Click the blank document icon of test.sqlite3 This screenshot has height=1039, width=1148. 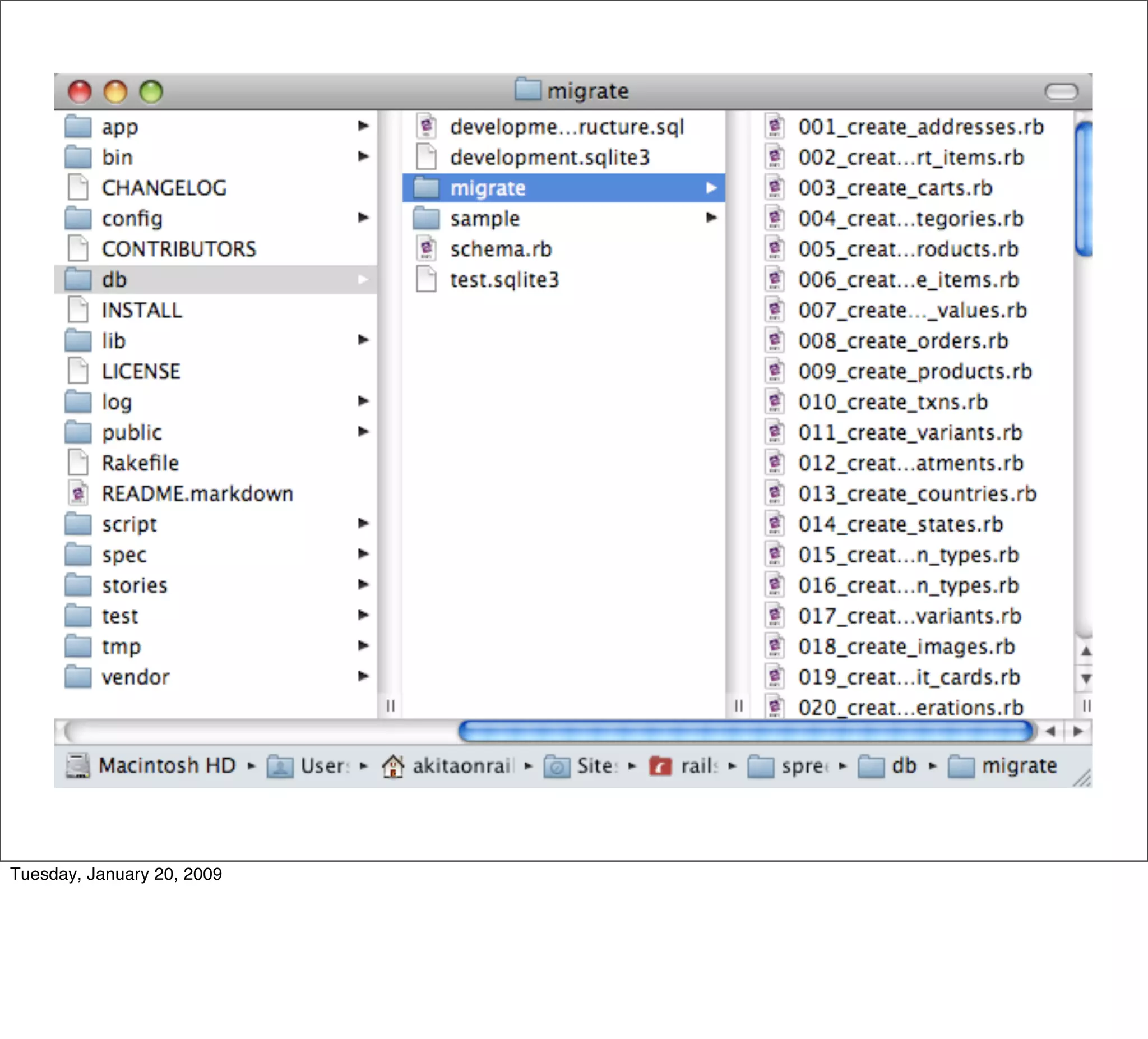click(426, 280)
